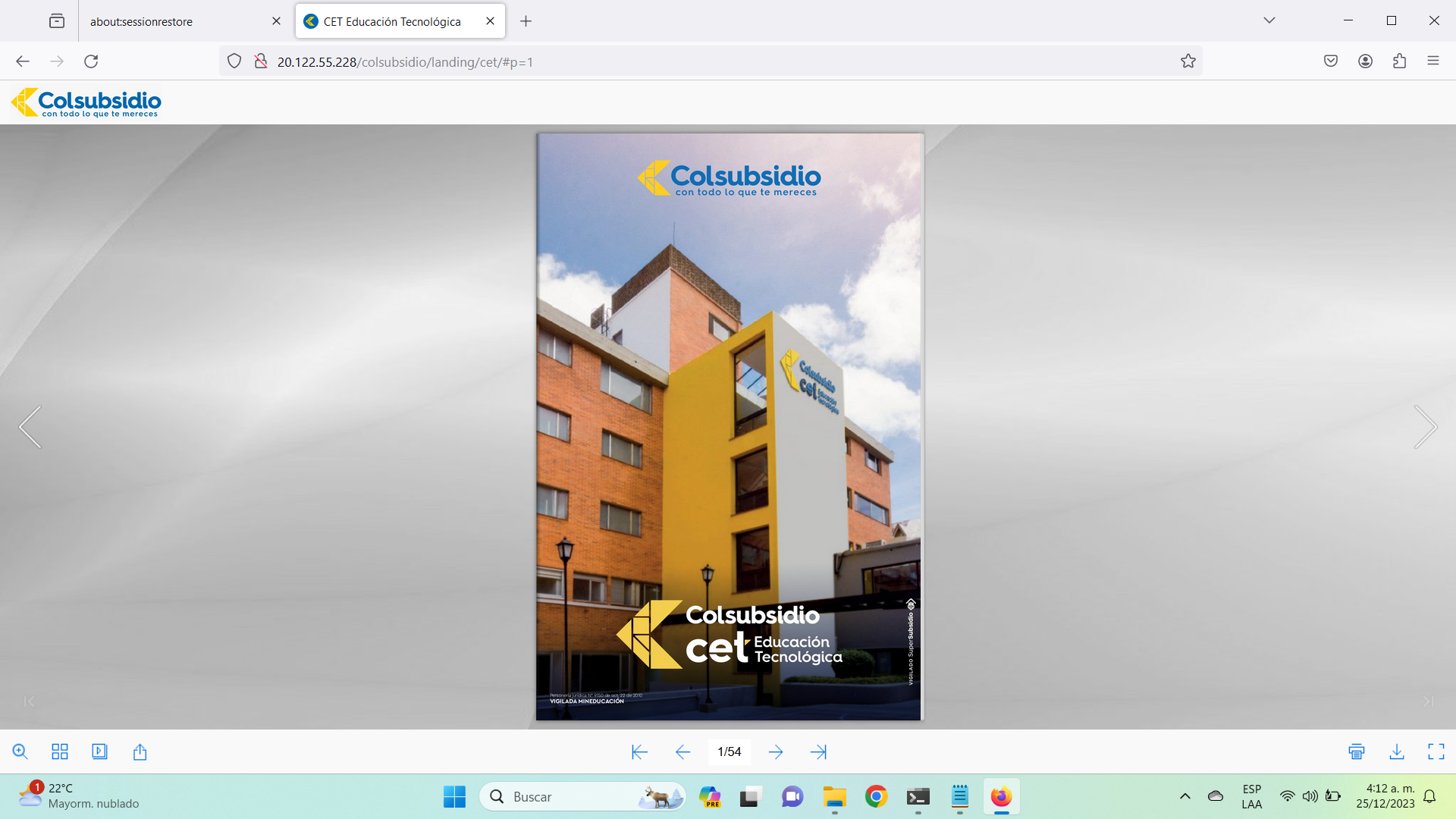Viewport: 1456px width, 819px height.
Task: Open the Firefox application menu
Action: click(1432, 61)
